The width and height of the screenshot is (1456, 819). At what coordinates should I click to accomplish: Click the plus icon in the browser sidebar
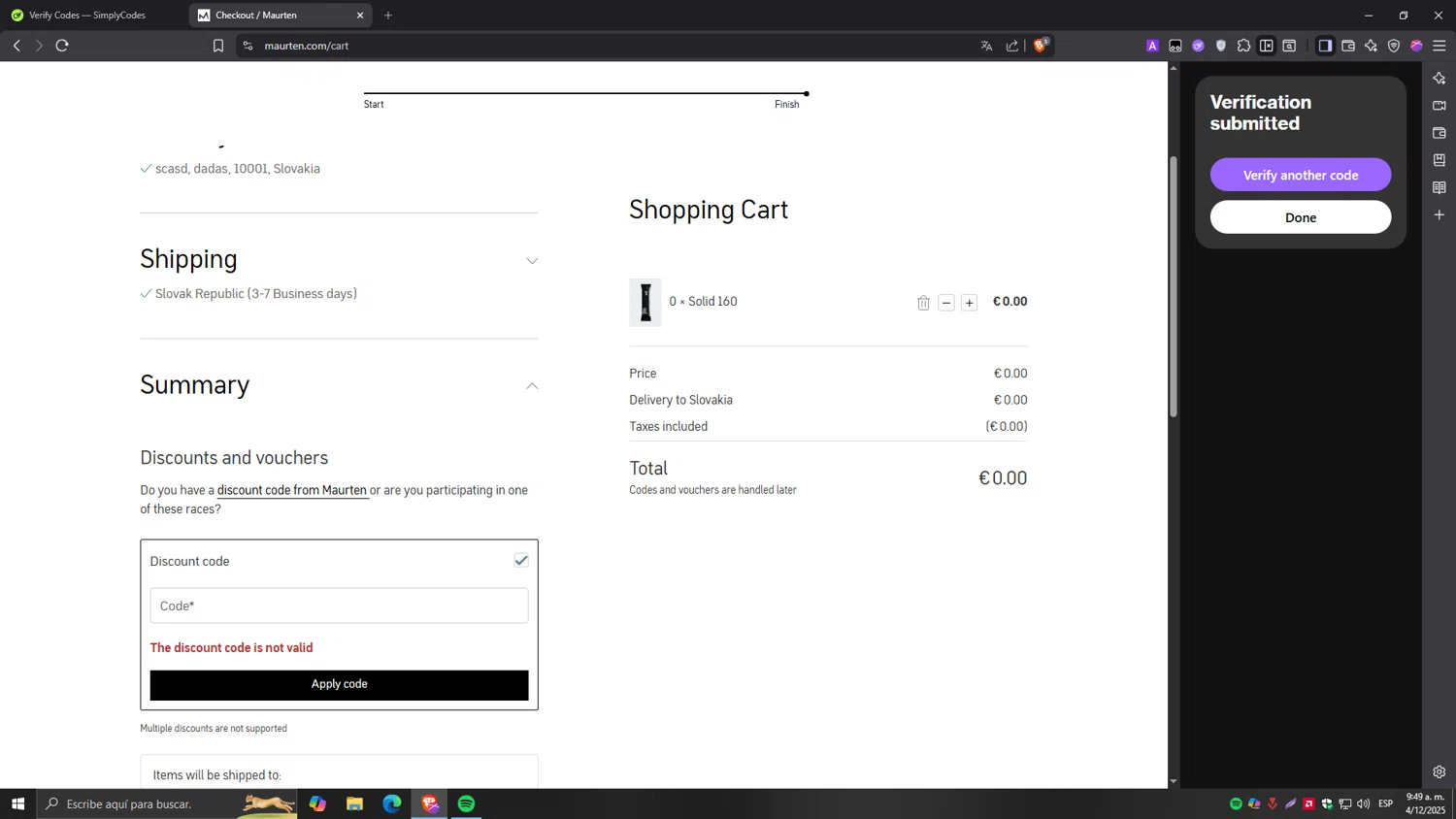[x=1439, y=214]
